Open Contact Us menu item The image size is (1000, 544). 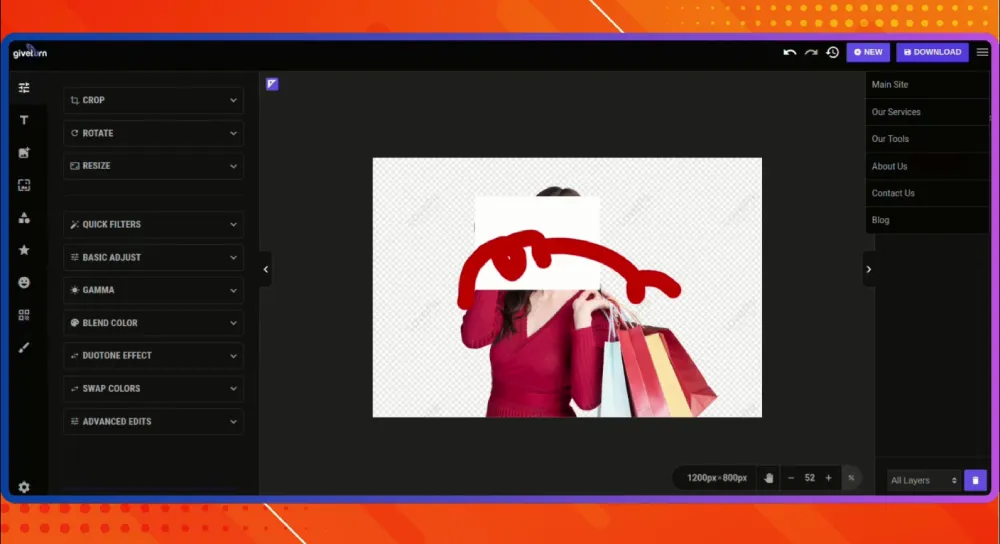pyautogui.click(x=927, y=193)
